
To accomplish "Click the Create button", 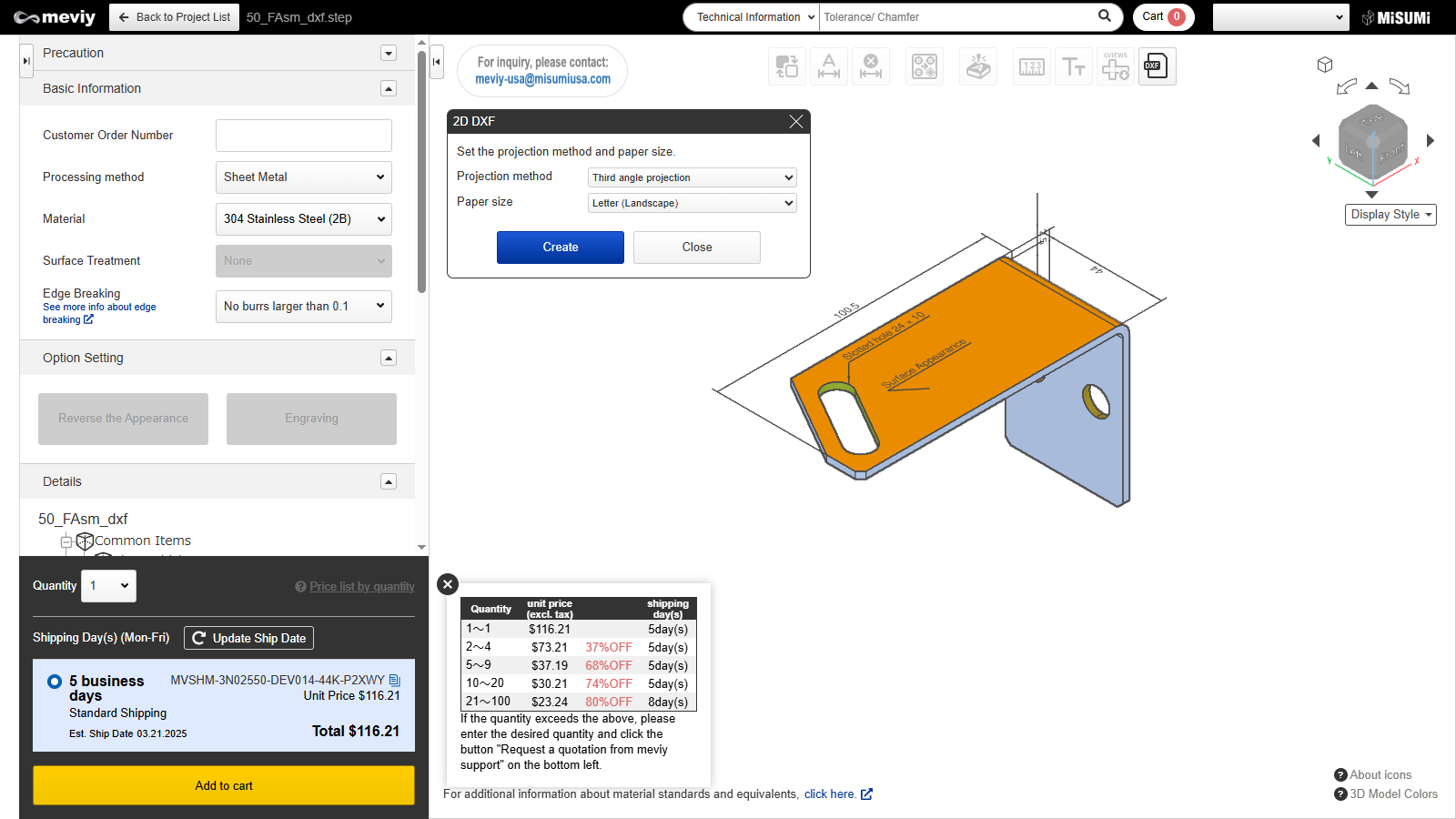I will pyautogui.click(x=561, y=248).
